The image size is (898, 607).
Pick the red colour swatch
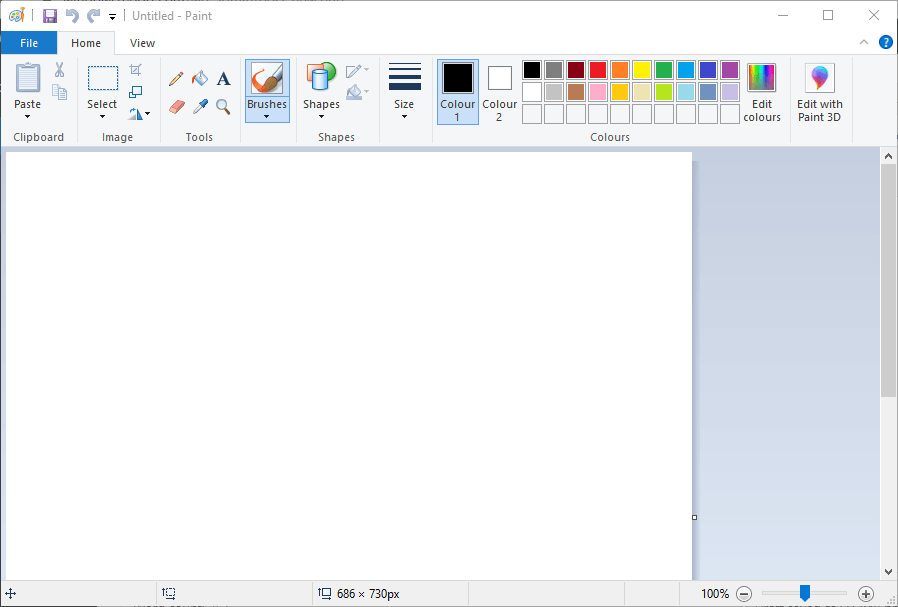(x=598, y=70)
